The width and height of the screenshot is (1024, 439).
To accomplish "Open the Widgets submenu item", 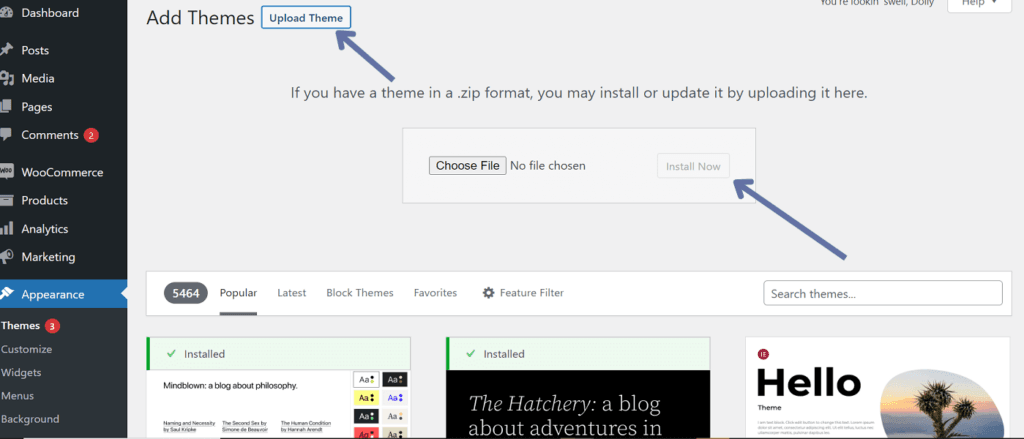I will pos(21,372).
